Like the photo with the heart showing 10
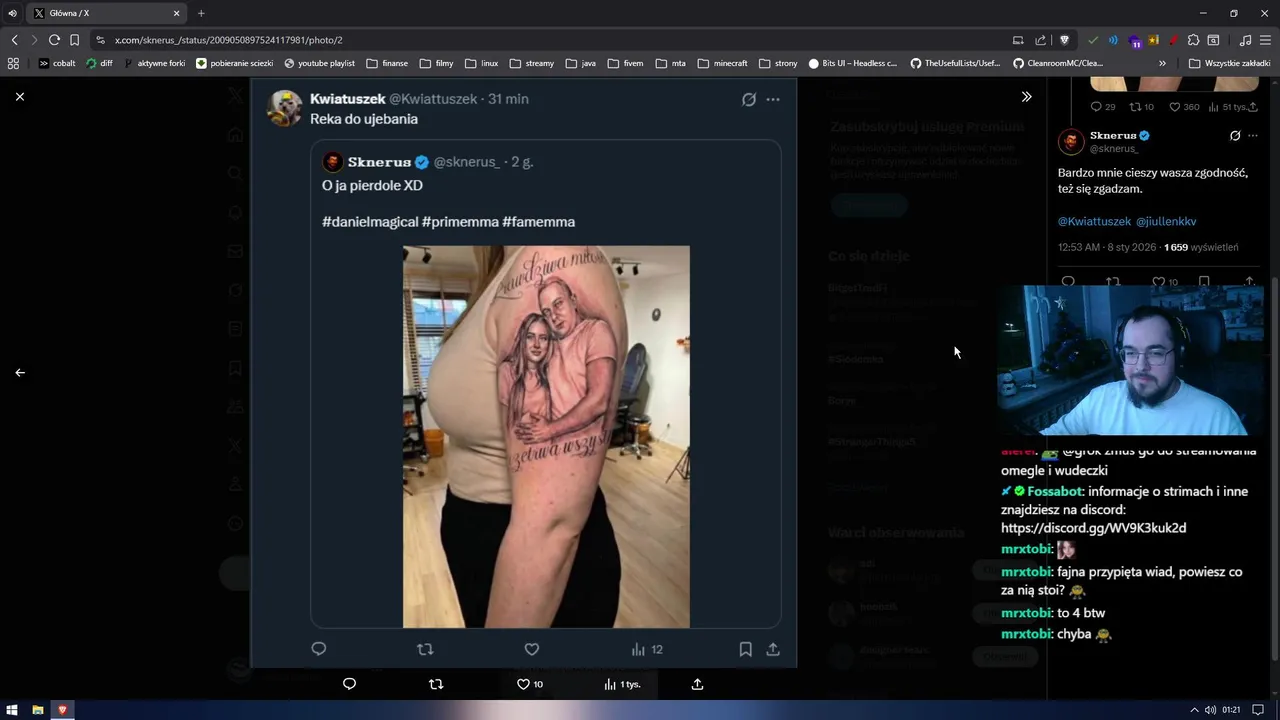 (x=530, y=684)
